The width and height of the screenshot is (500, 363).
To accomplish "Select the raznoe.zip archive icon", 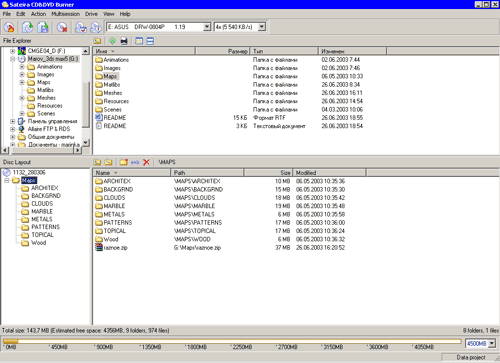I will (x=99, y=247).
